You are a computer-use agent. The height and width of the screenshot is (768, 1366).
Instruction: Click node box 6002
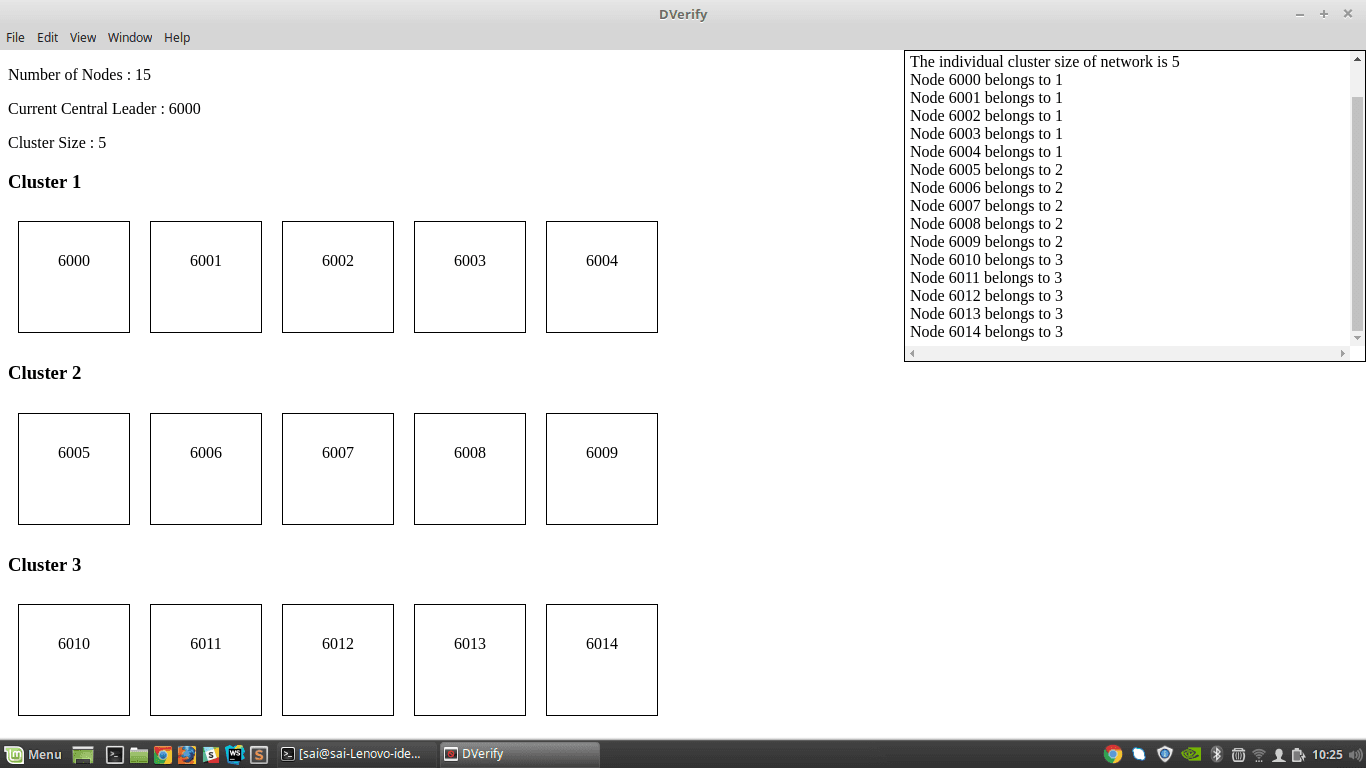(x=338, y=277)
